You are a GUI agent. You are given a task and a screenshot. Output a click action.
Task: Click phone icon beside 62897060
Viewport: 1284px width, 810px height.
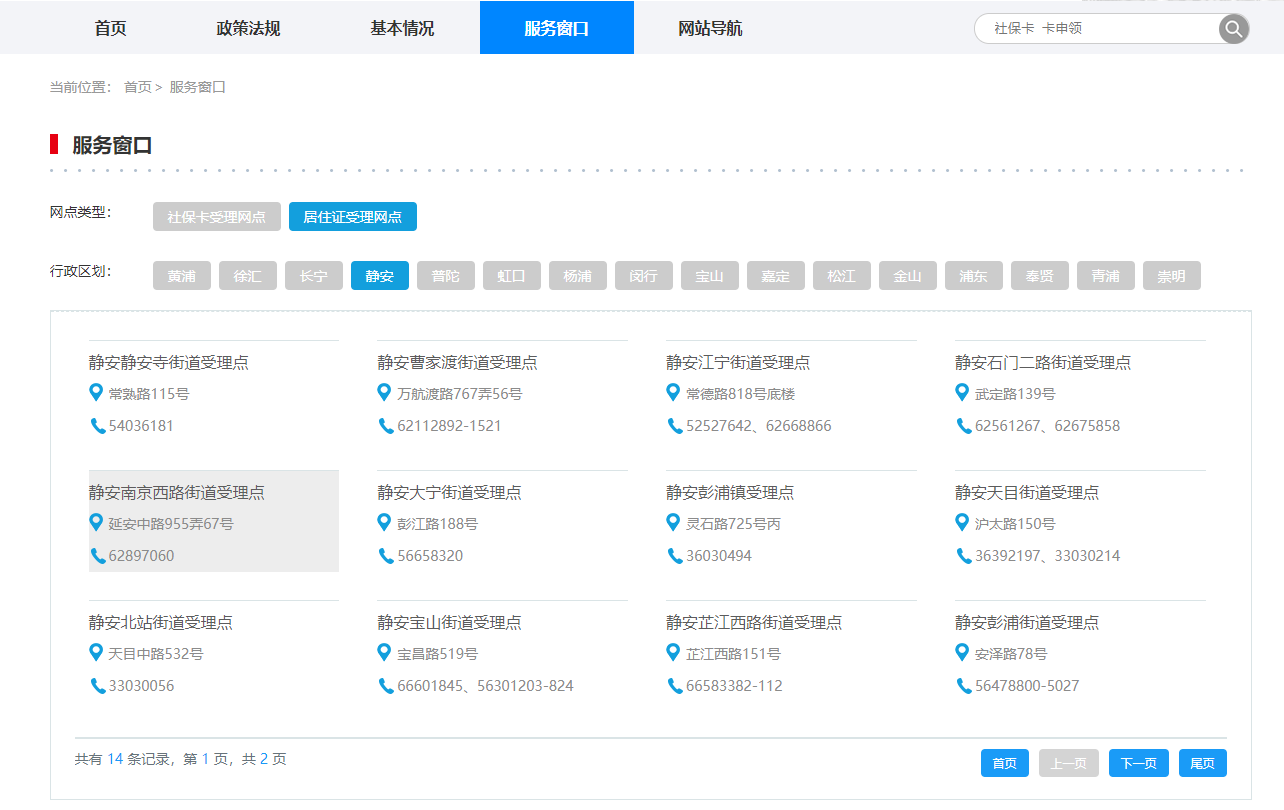pyautogui.click(x=97, y=556)
